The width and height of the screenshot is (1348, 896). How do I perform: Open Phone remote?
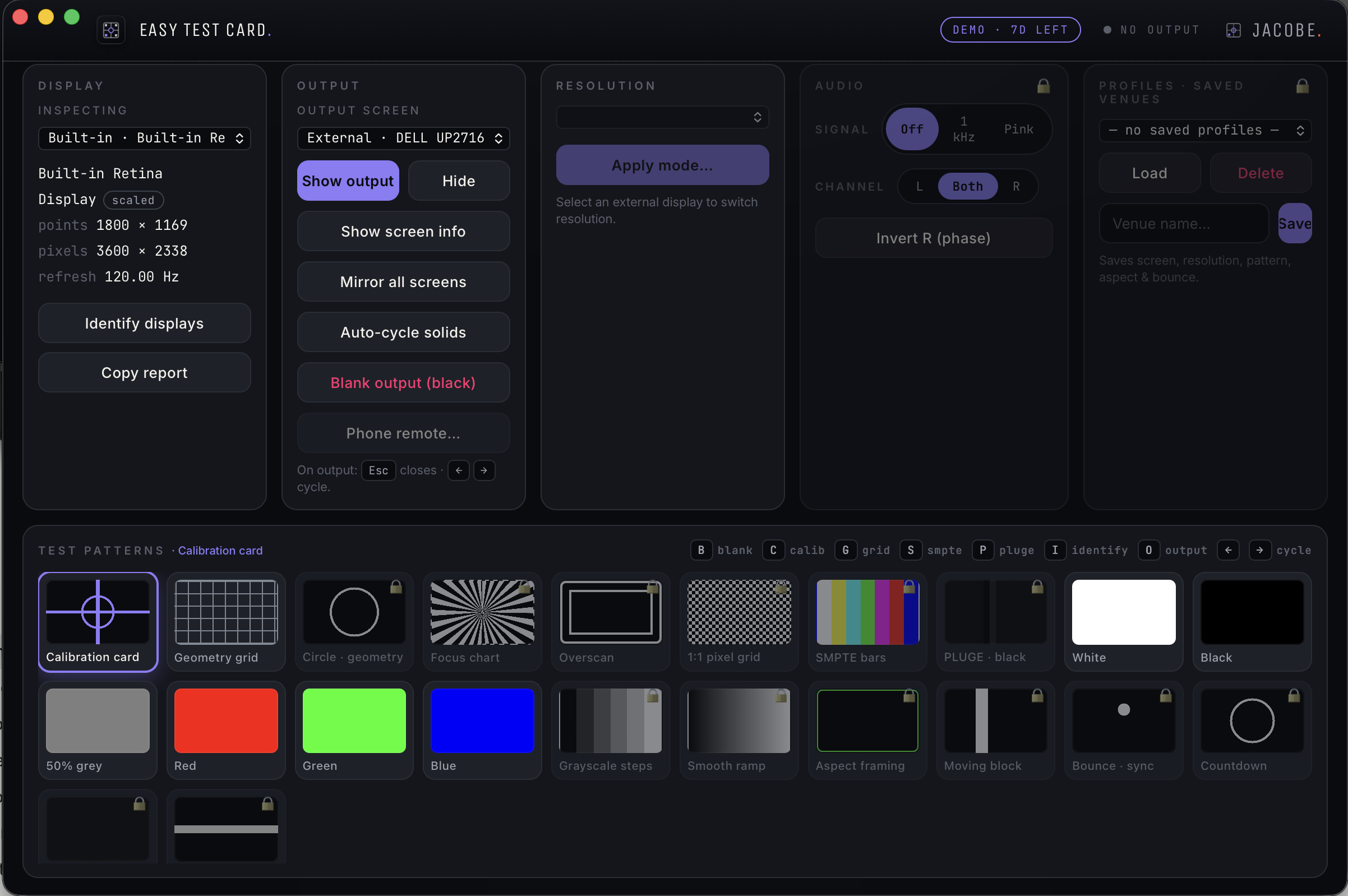[x=403, y=433]
